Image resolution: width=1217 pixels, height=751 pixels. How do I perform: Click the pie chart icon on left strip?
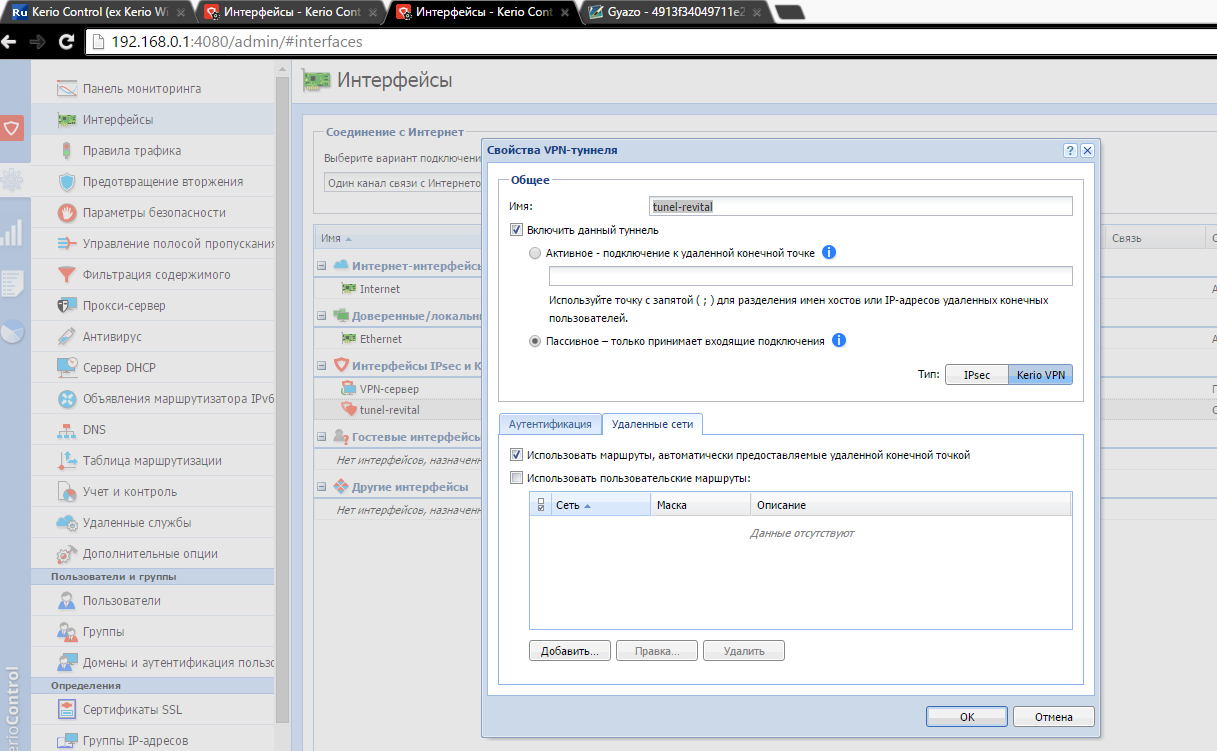pos(12,332)
